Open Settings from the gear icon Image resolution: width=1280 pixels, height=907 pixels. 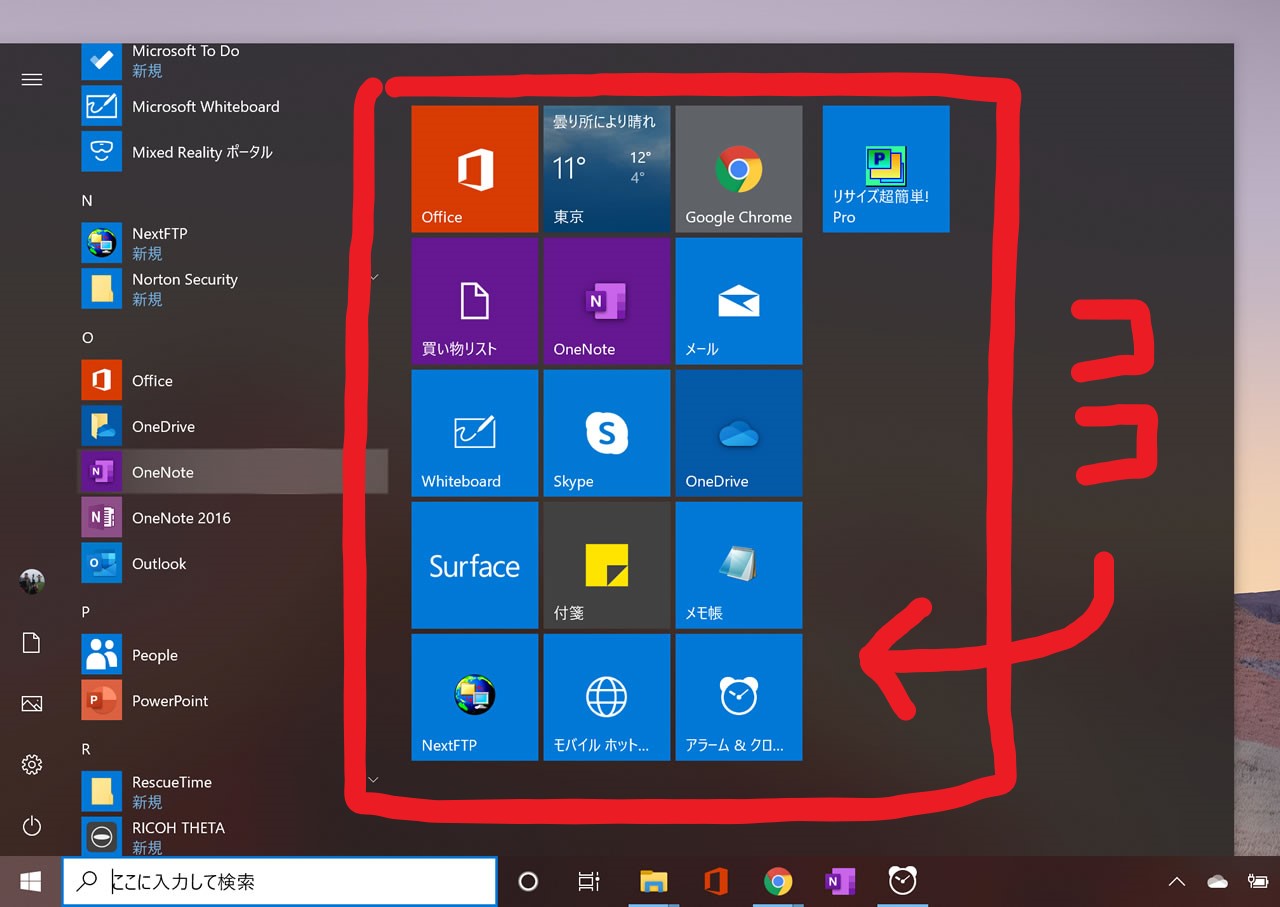(32, 765)
